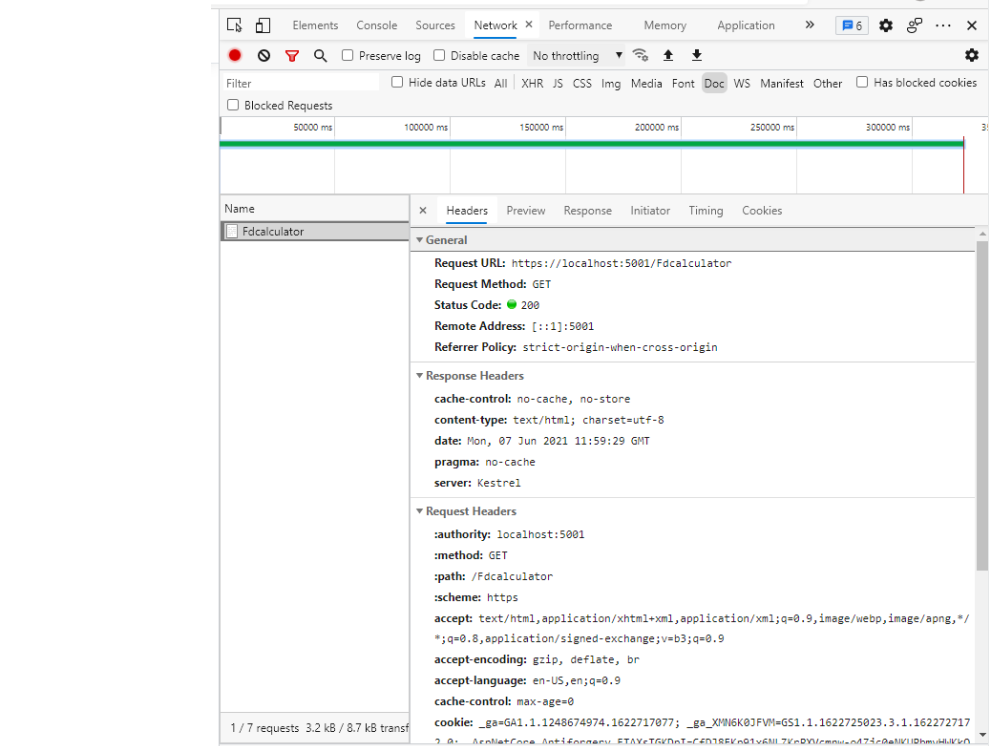Click the inspect element picker icon
The height and width of the screenshot is (746, 989).
point(235,25)
